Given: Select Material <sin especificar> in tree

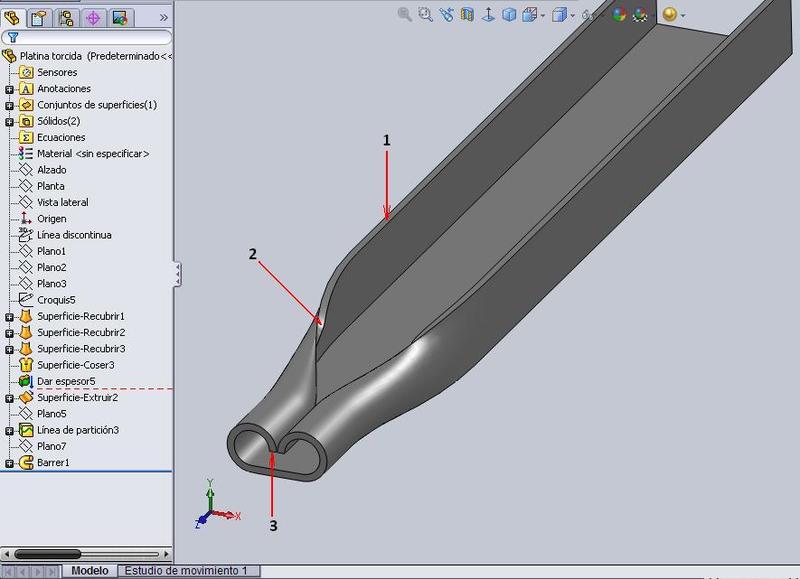Looking at the screenshot, I should pos(92,154).
